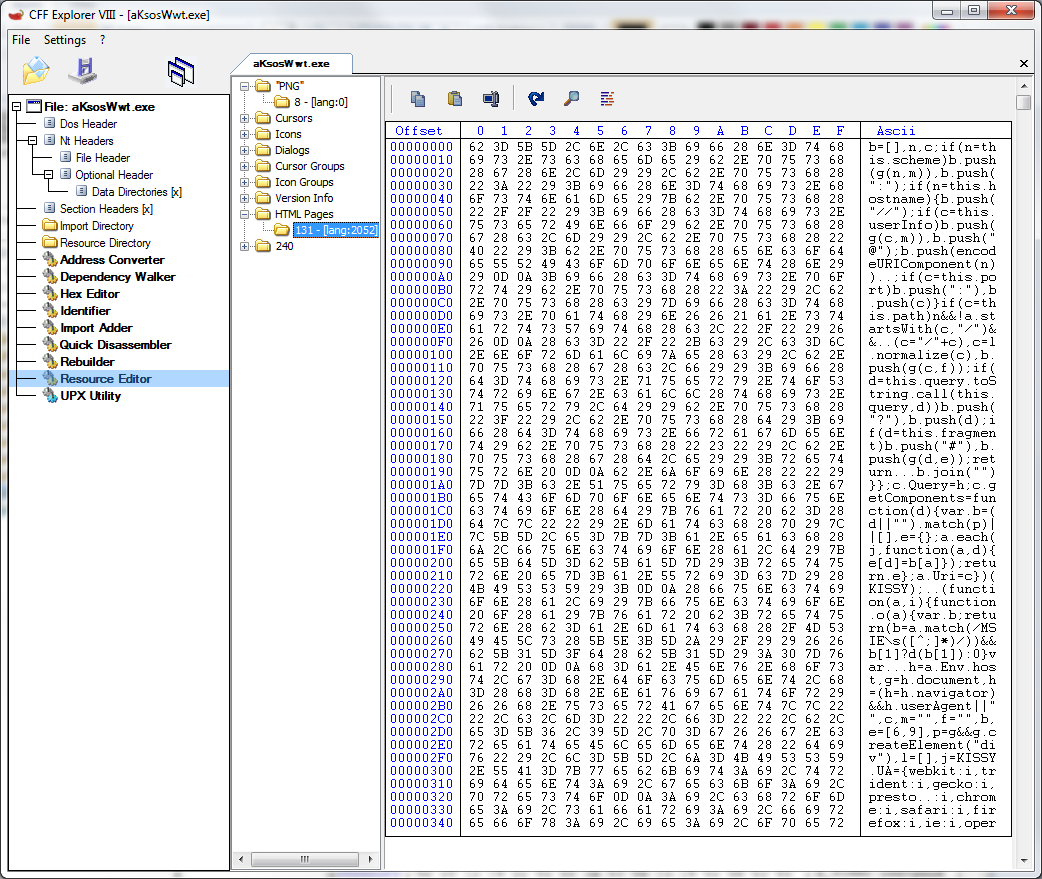
Task: Switch to the aKsosWwt.exe tab
Action: [x=291, y=64]
